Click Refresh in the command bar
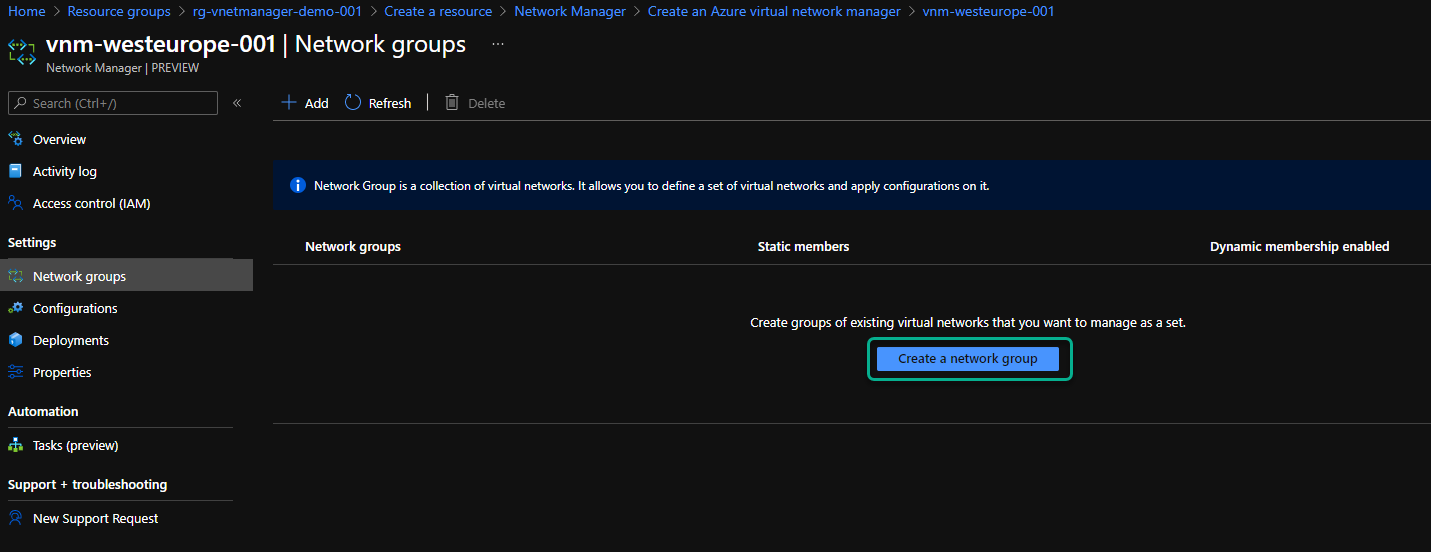The height and width of the screenshot is (552, 1431). click(x=378, y=103)
